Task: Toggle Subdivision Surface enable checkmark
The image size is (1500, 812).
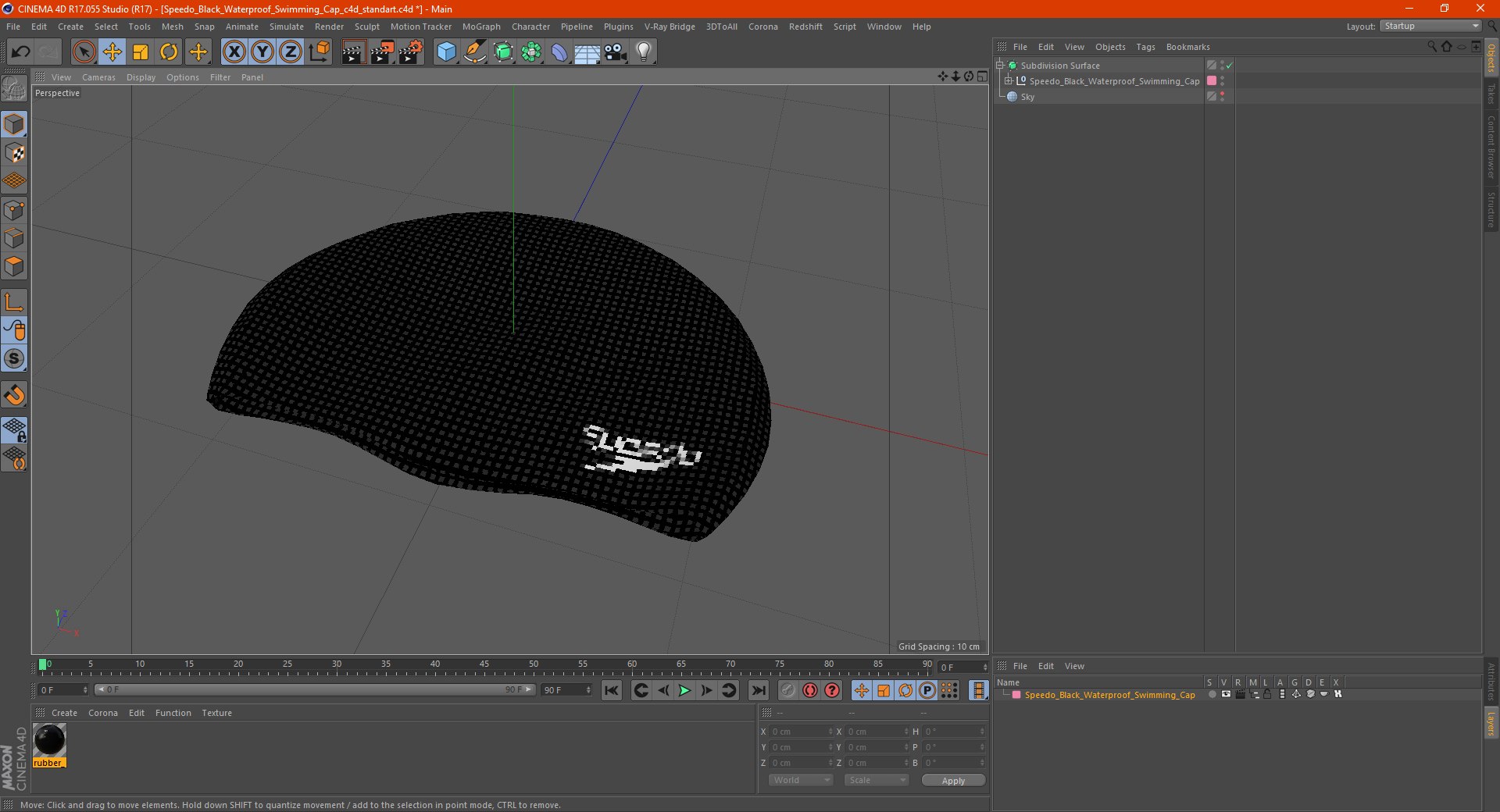Action: click(x=1229, y=66)
